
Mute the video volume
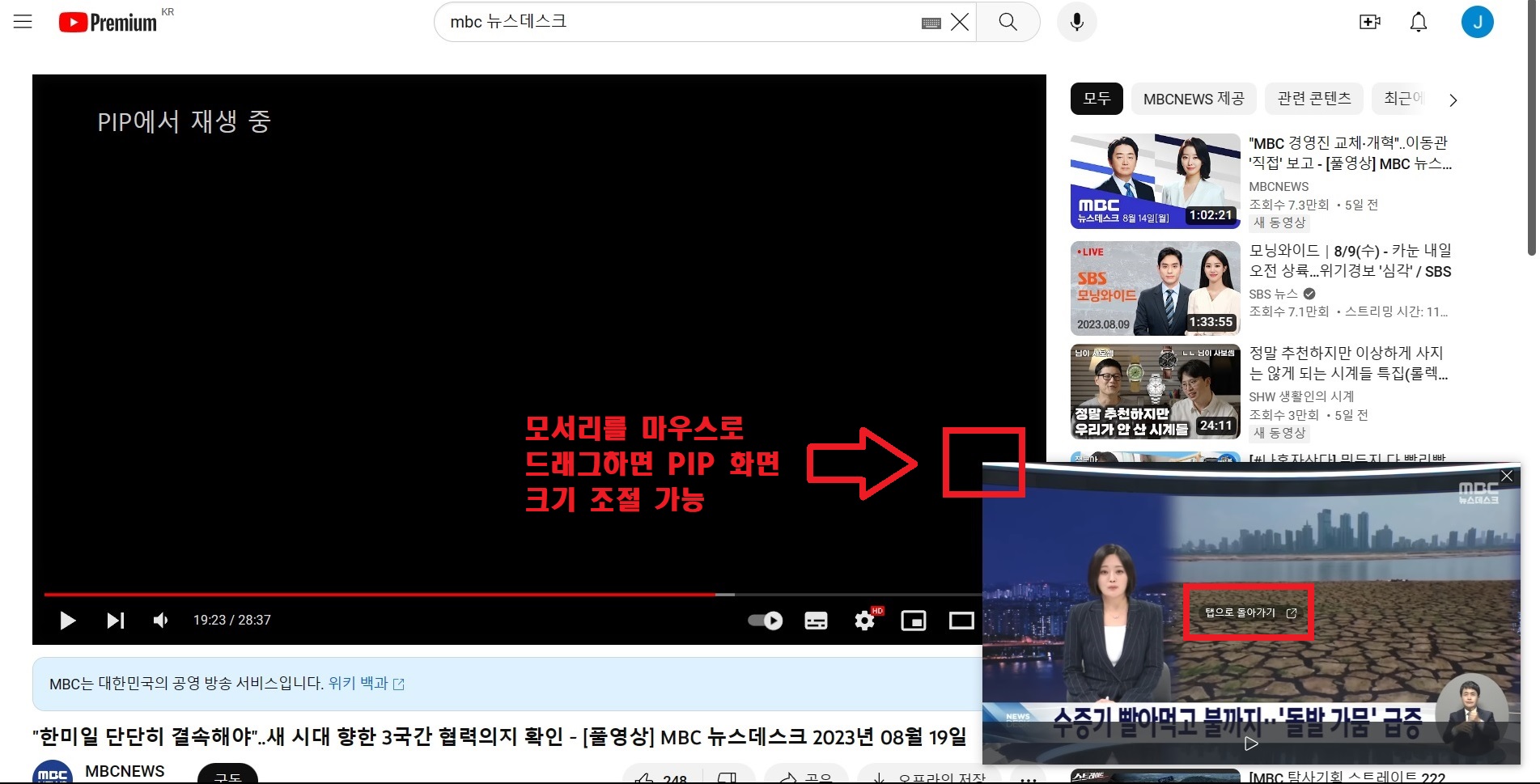(160, 621)
